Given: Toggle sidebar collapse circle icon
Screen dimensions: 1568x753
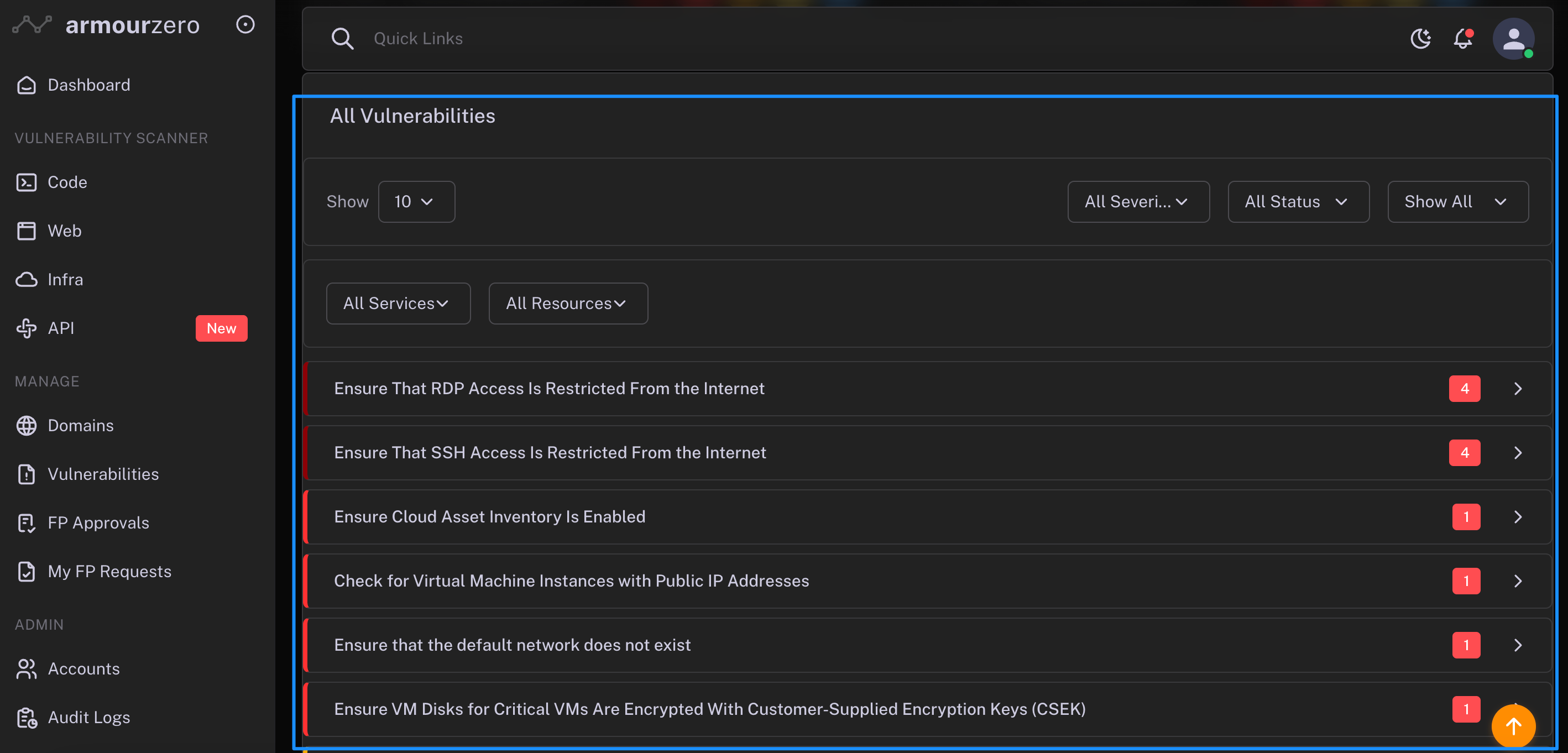Looking at the screenshot, I should [245, 24].
